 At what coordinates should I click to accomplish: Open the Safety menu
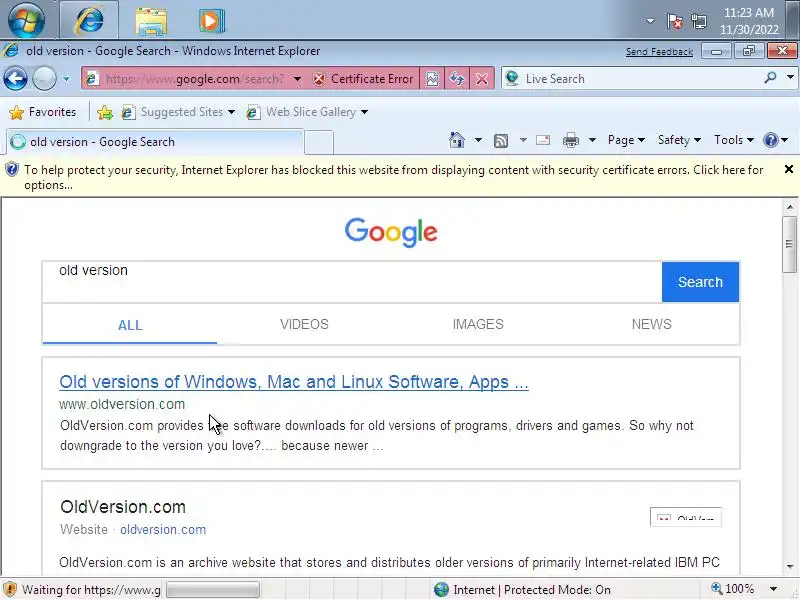[679, 140]
